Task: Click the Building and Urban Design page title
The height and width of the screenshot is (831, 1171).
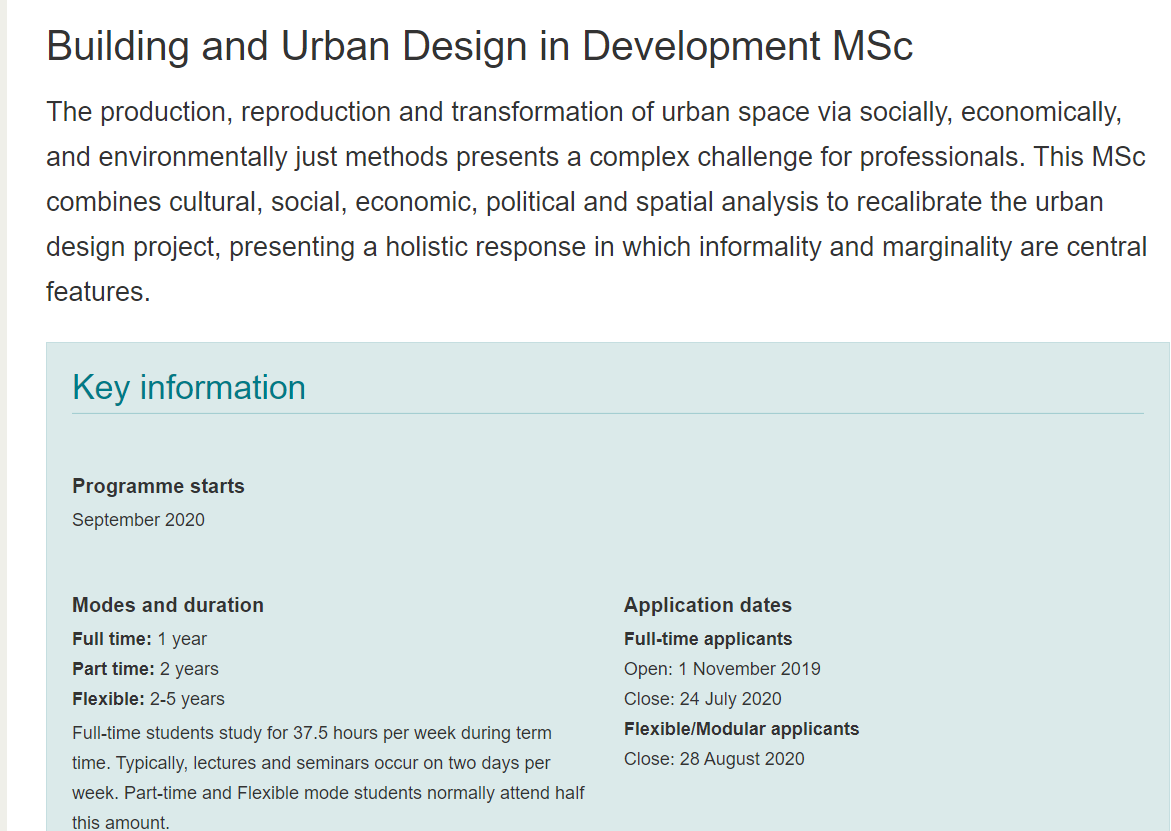Action: pyautogui.click(x=479, y=47)
